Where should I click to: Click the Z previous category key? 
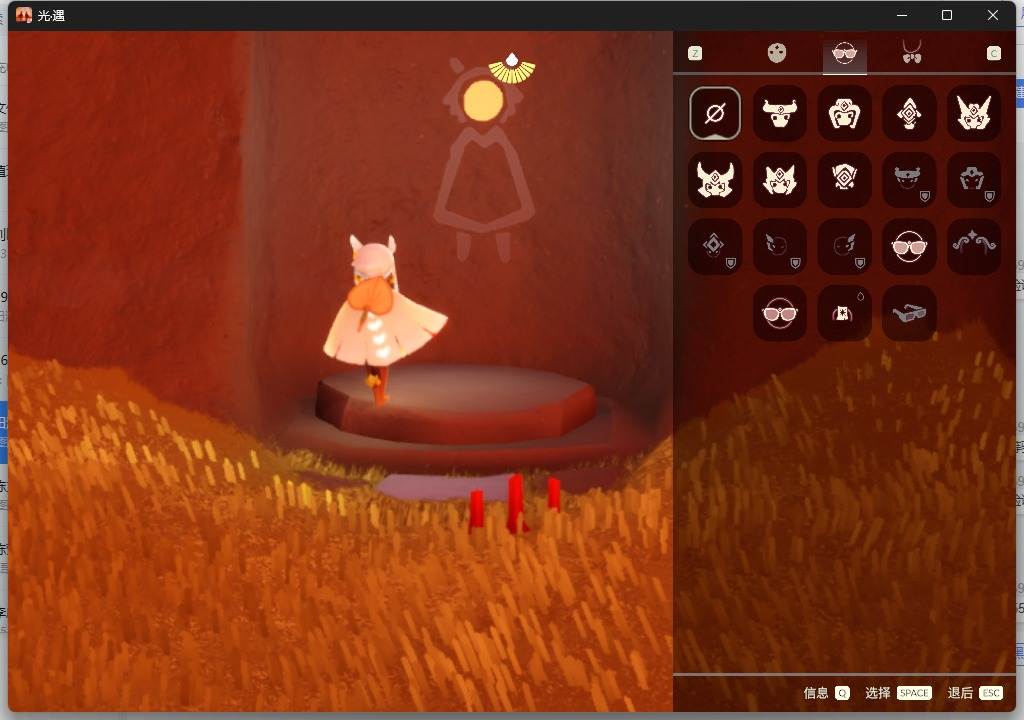click(695, 53)
